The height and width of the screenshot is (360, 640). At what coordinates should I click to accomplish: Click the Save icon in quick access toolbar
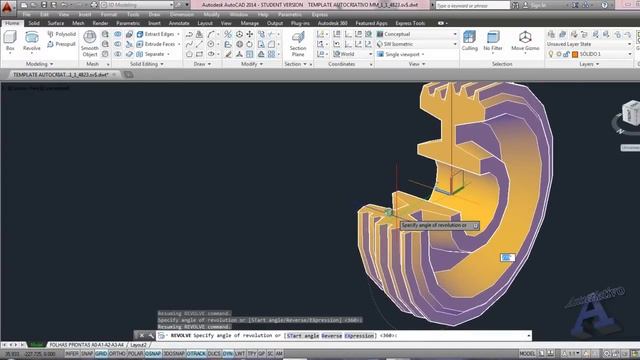point(44,5)
